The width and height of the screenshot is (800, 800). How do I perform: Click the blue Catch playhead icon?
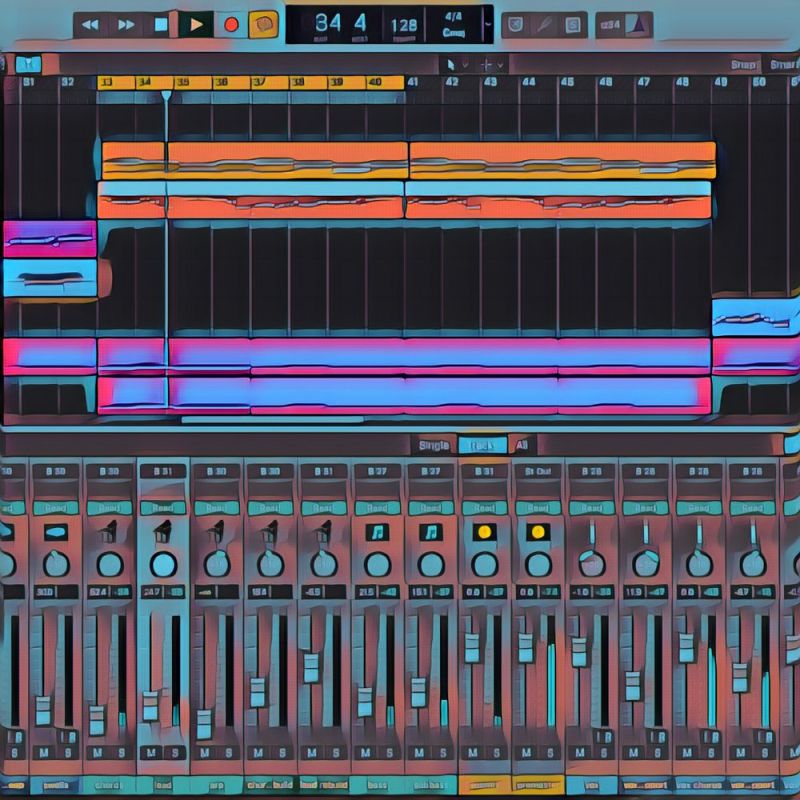(29, 64)
